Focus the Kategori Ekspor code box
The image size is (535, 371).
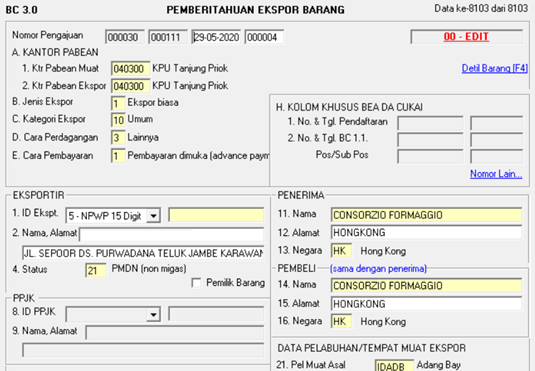tap(118, 120)
